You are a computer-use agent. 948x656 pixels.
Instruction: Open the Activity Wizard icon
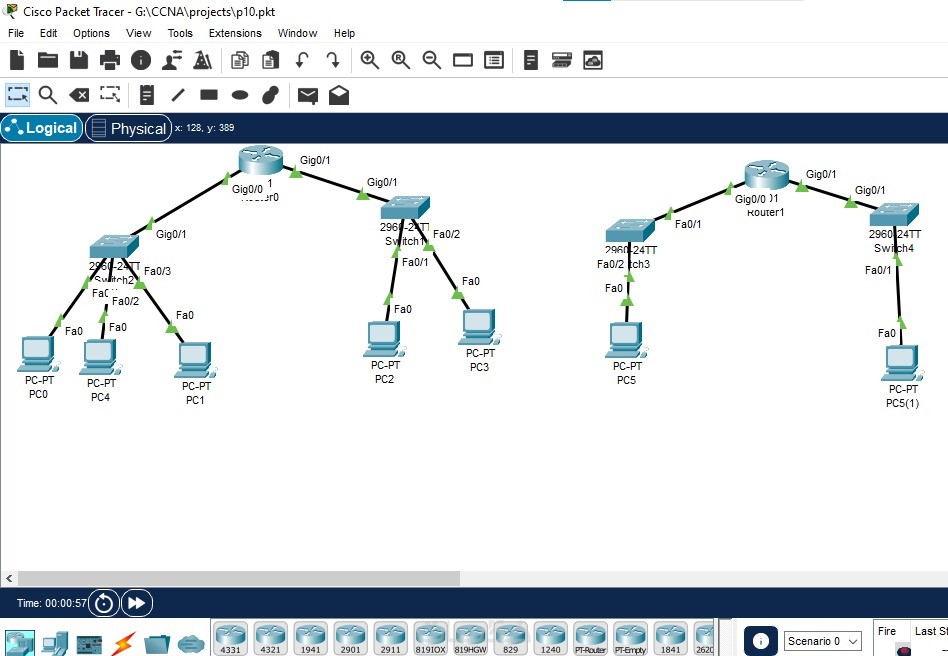pos(172,60)
